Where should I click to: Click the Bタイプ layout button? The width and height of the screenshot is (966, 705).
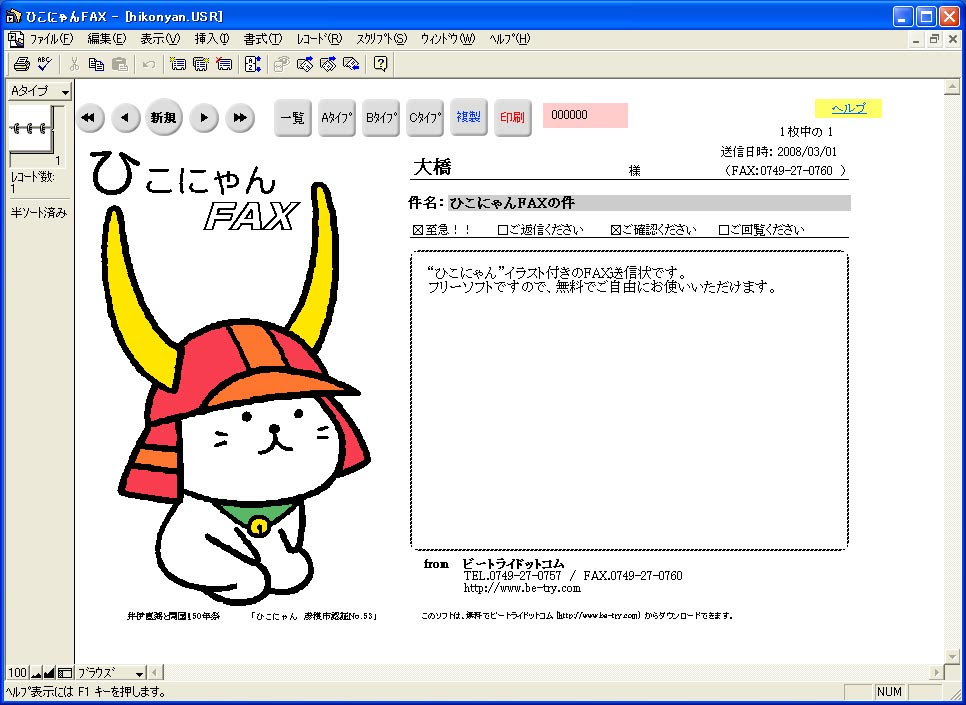pyautogui.click(x=381, y=117)
